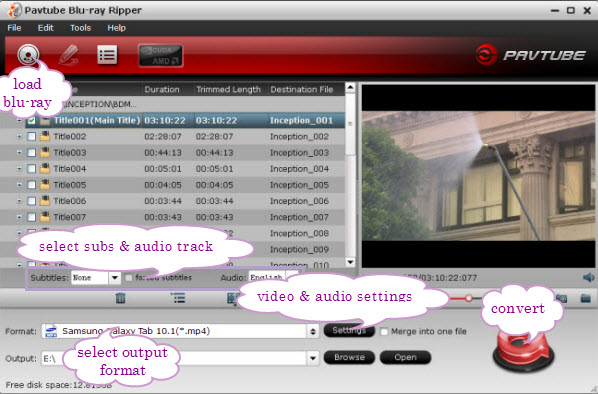Screen dimensions: 598x394
Task: Click the load Blu-ray disc icon
Action: (x=28, y=54)
